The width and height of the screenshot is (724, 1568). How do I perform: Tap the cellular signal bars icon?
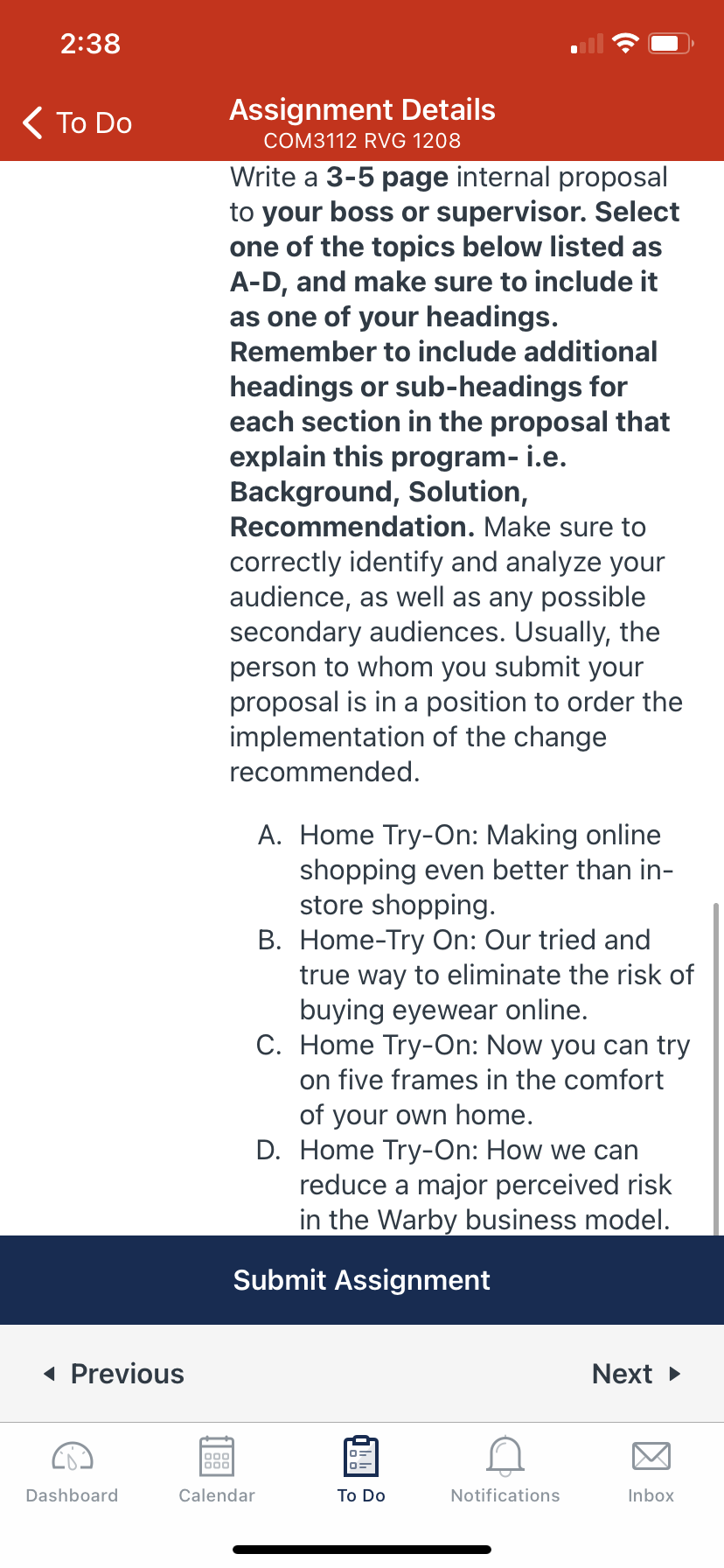click(x=587, y=44)
